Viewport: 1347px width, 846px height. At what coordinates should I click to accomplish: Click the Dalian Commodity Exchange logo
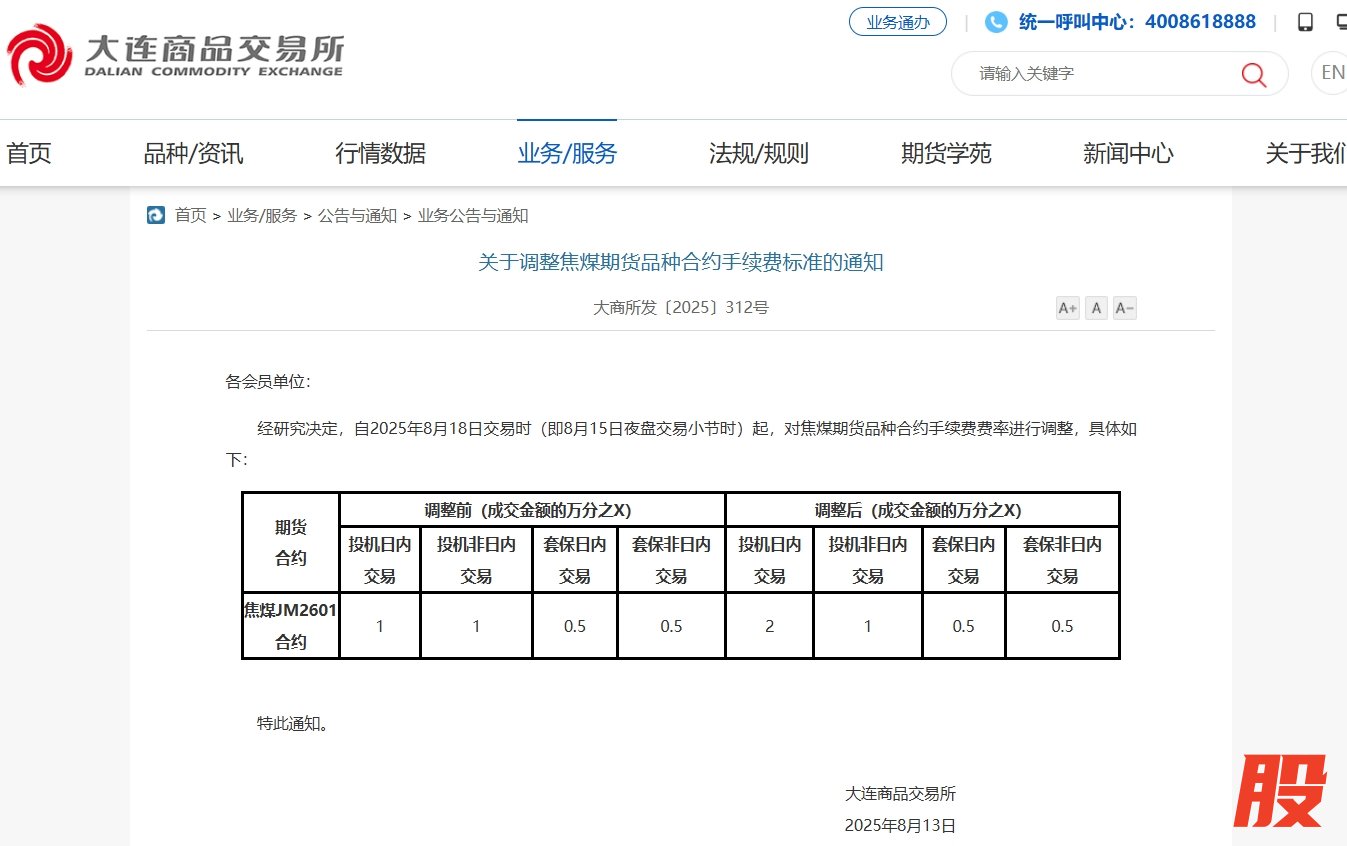click(175, 55)
